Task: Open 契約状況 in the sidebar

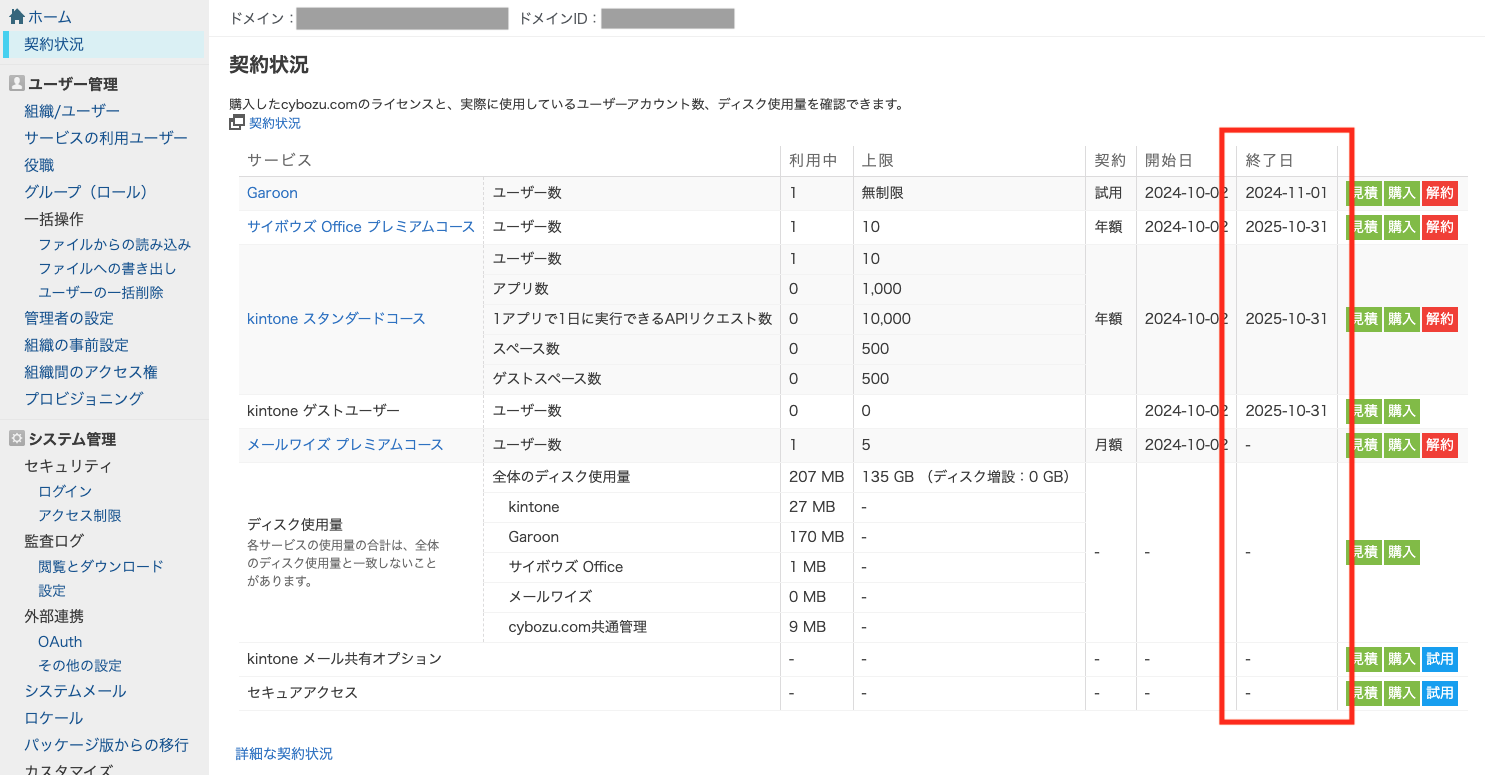Action: click(x=54, y=44)
